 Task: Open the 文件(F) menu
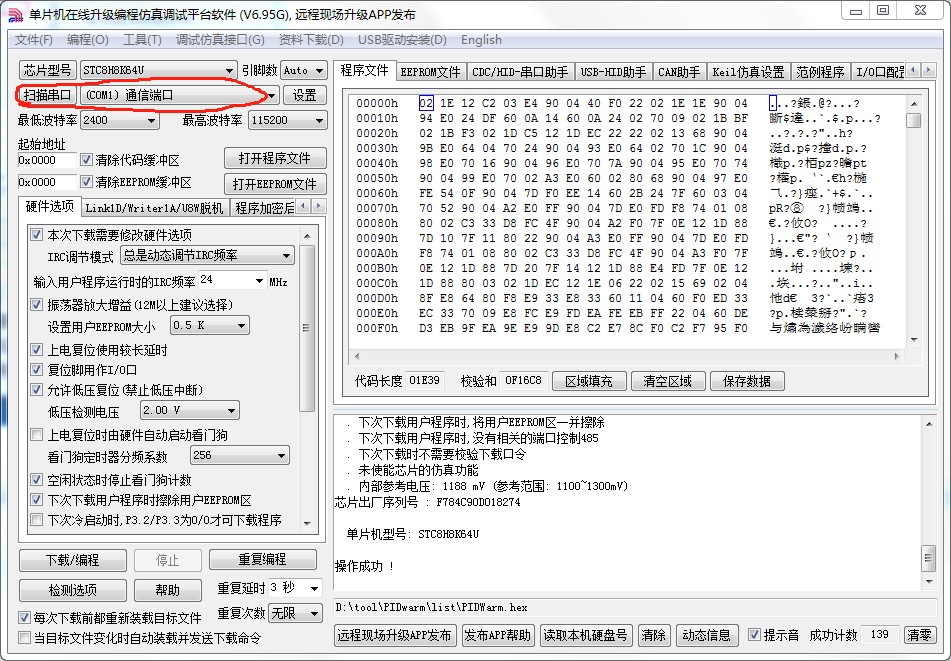tap(33, 40)
